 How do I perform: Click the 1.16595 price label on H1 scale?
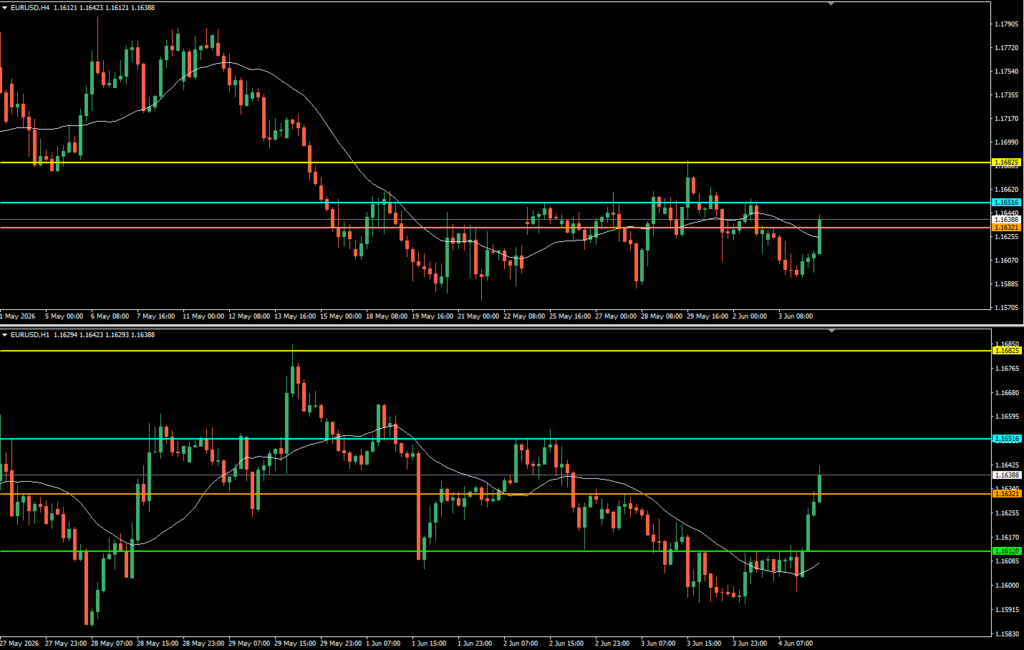click(x=1006, y=416)
